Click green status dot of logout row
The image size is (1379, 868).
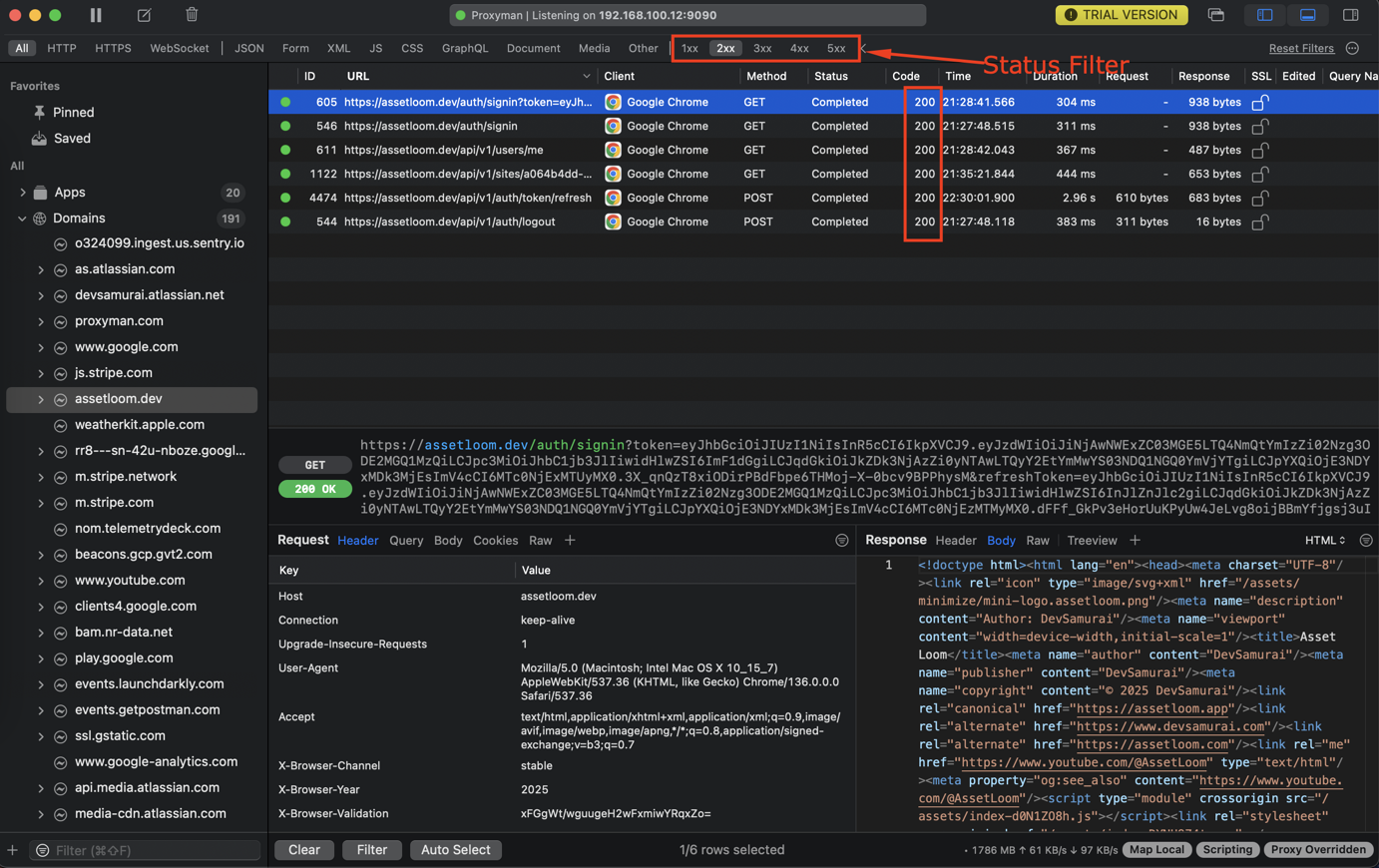pyautogui.click(x=285, y=221)
